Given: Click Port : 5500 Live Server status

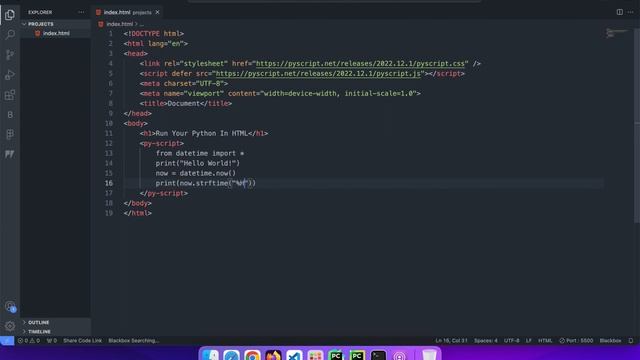Looking at the screenshot, I should 576,340.
